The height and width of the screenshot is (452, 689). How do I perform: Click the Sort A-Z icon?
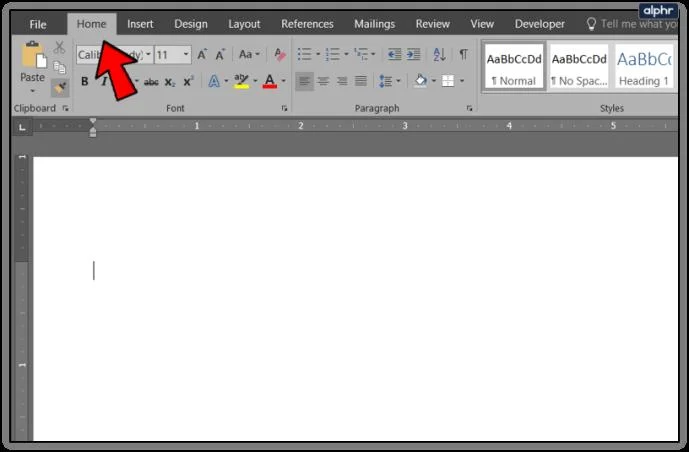pyautogui.click(x=439, y=54)
